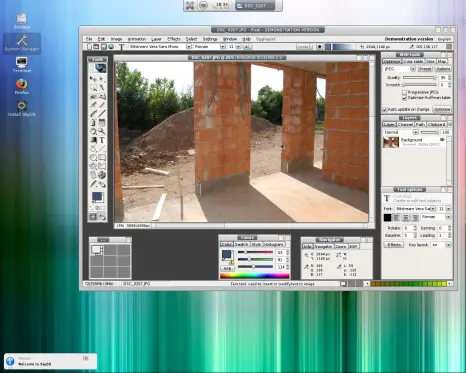Click the open file icon in top toolbar
The image size is (466, 373).
(x=96, y=47)
